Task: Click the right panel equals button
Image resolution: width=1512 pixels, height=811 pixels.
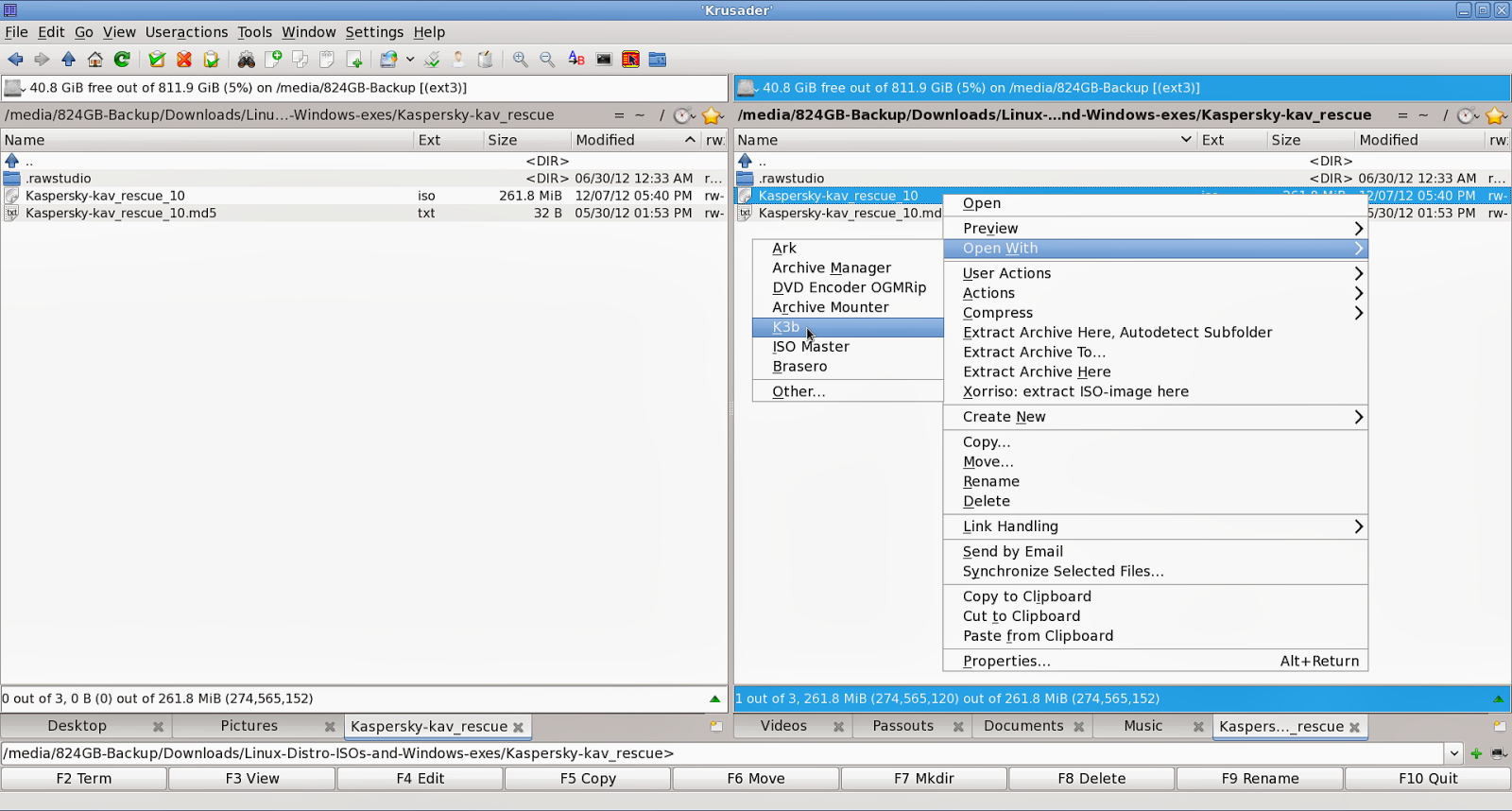Action: 1402,115
